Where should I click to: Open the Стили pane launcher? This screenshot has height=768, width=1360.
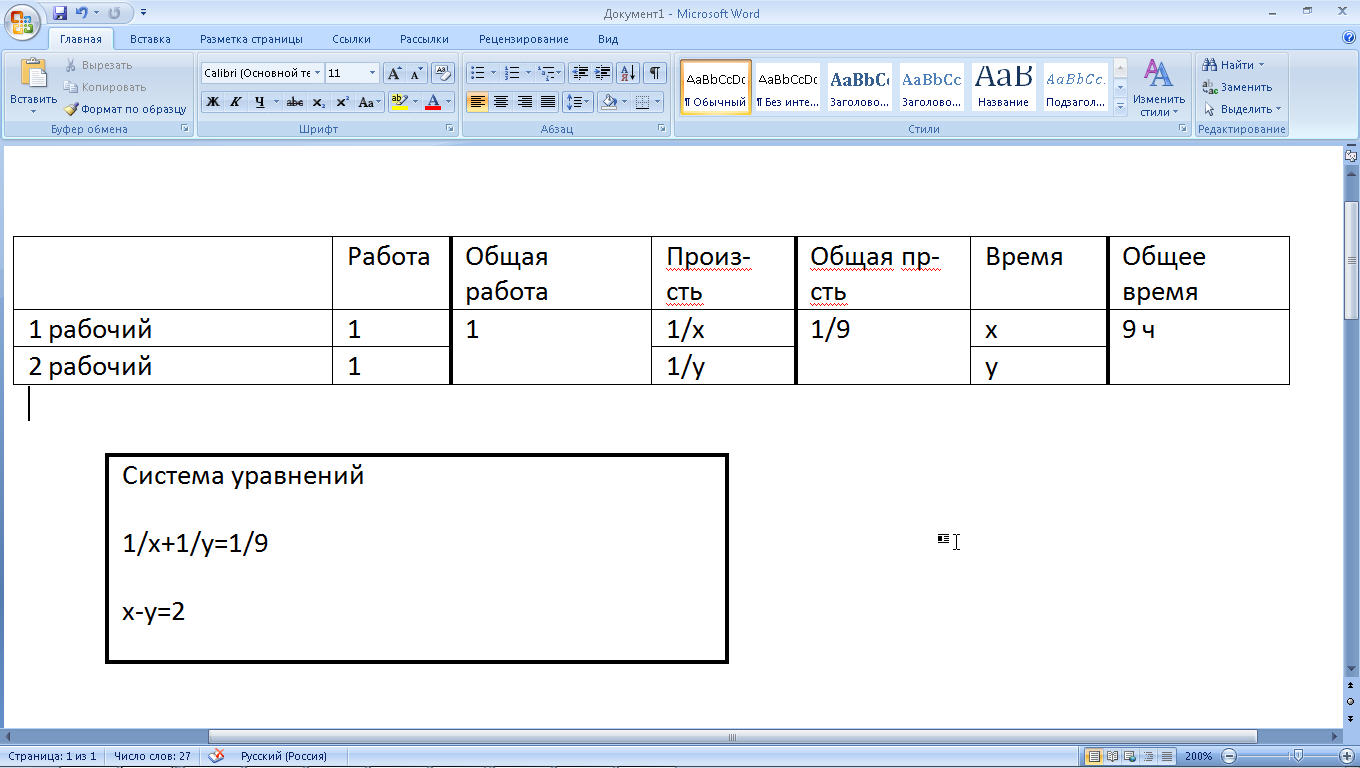[1183, 129]
